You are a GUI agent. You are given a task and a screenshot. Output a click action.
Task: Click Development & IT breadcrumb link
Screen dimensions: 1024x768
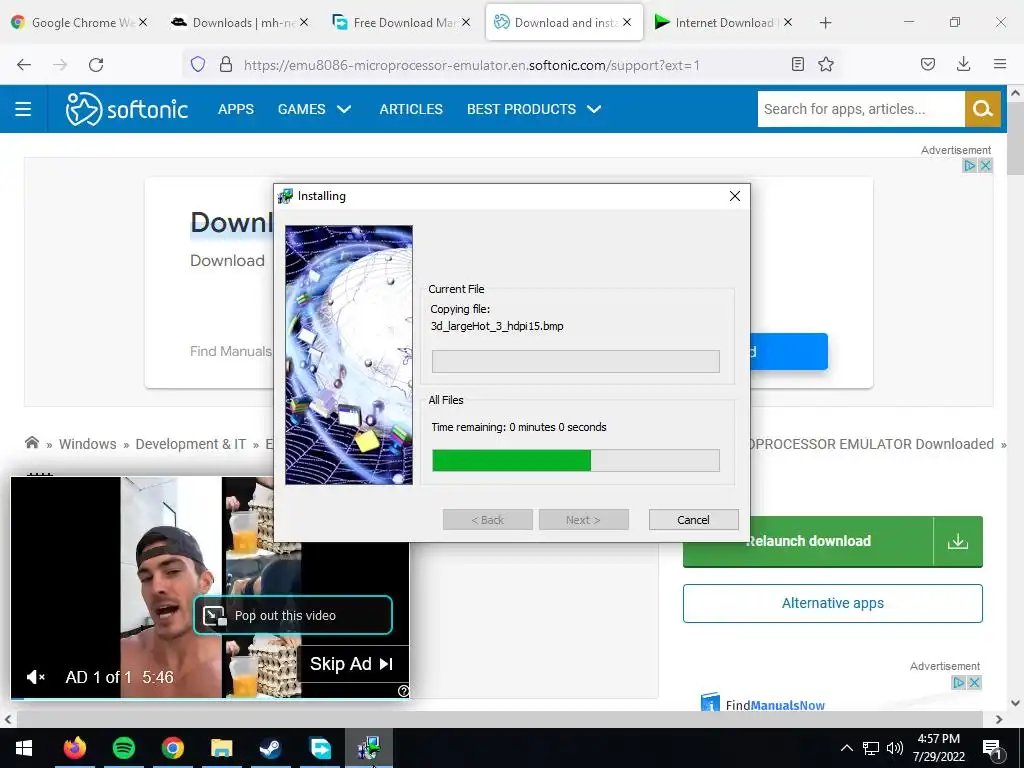click(x=191, y=444)
